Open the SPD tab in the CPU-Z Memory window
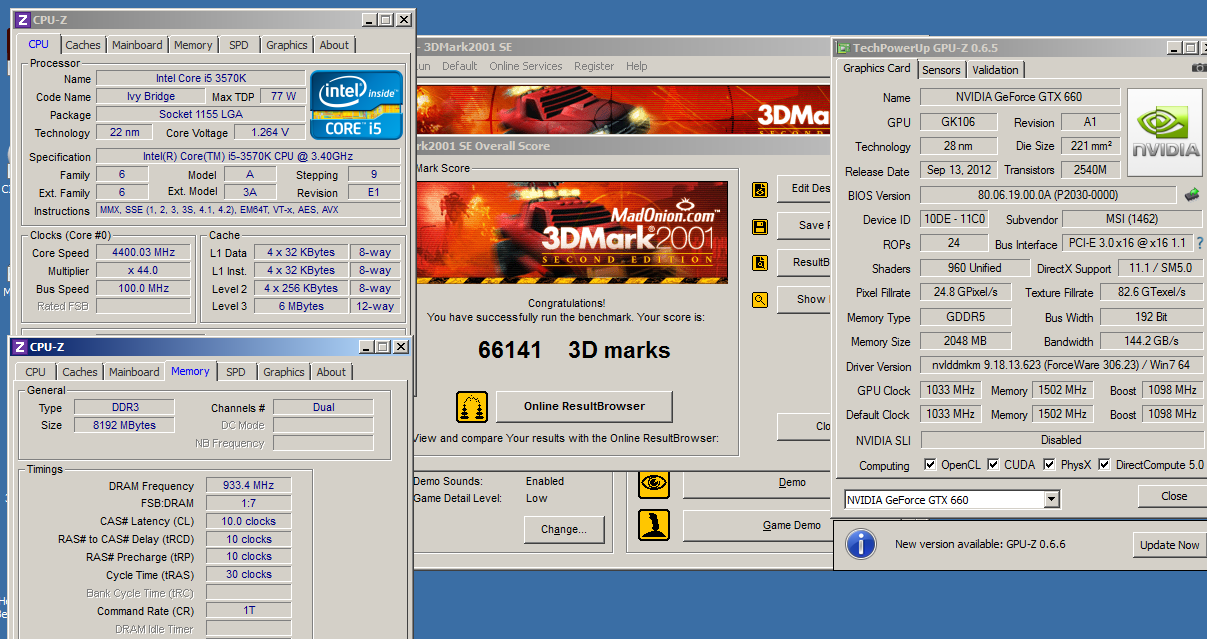 tap(236, 372)
